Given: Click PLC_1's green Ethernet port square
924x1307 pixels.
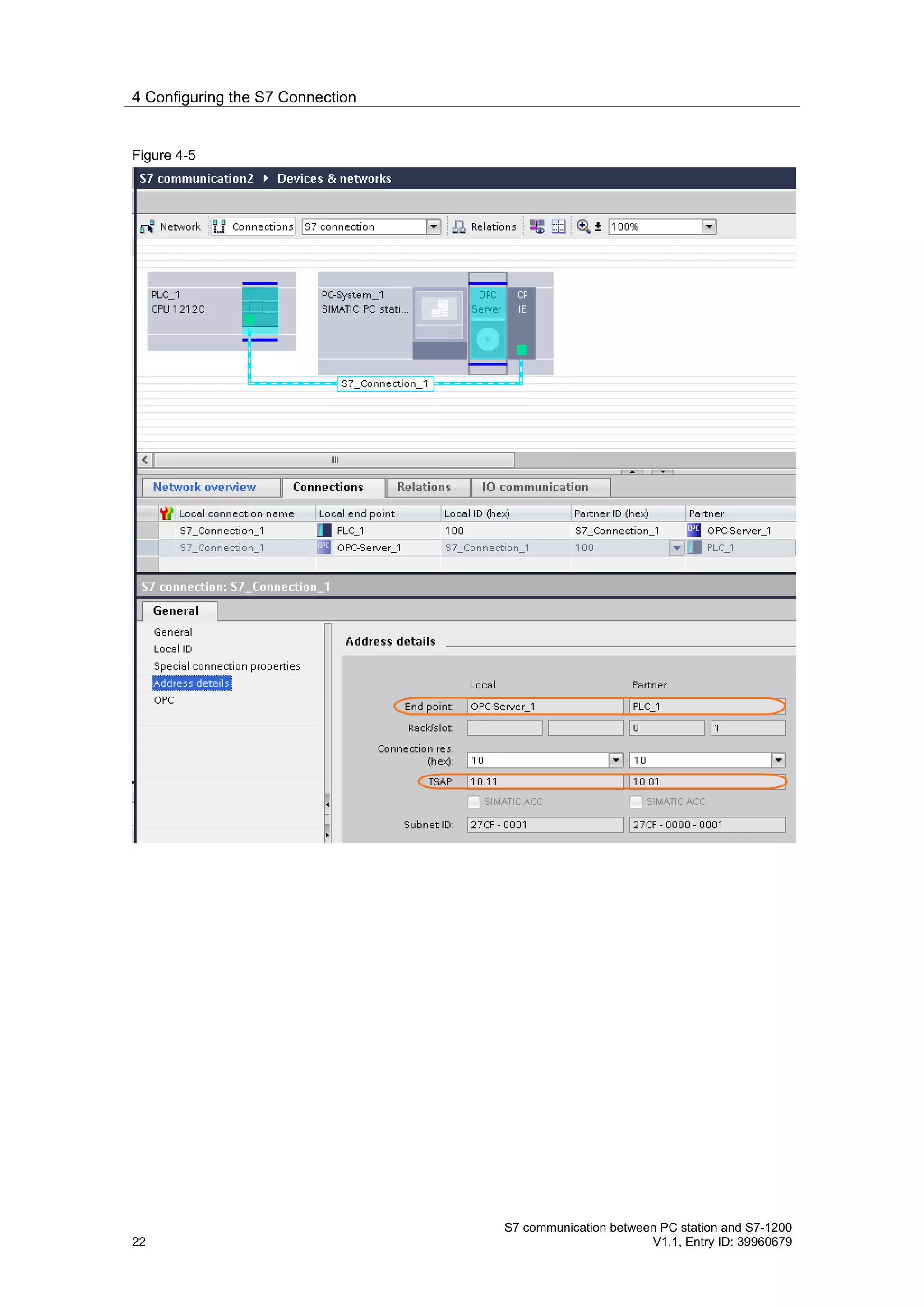Looking at the screenshot, I should (x=250, y=320).
